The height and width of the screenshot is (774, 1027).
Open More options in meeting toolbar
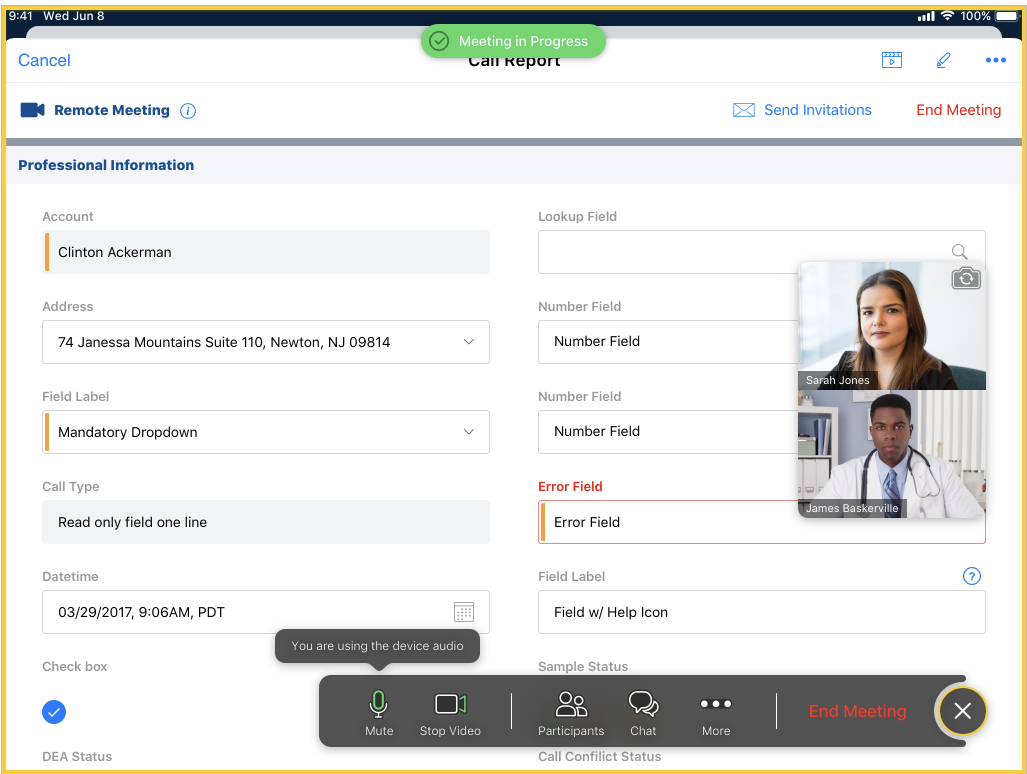(716, 712)
